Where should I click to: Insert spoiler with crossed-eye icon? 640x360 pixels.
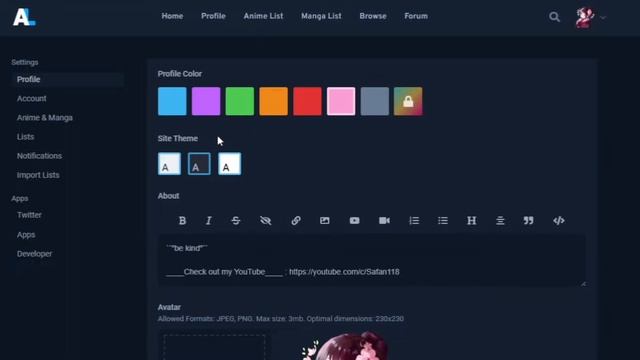point(266,221)
